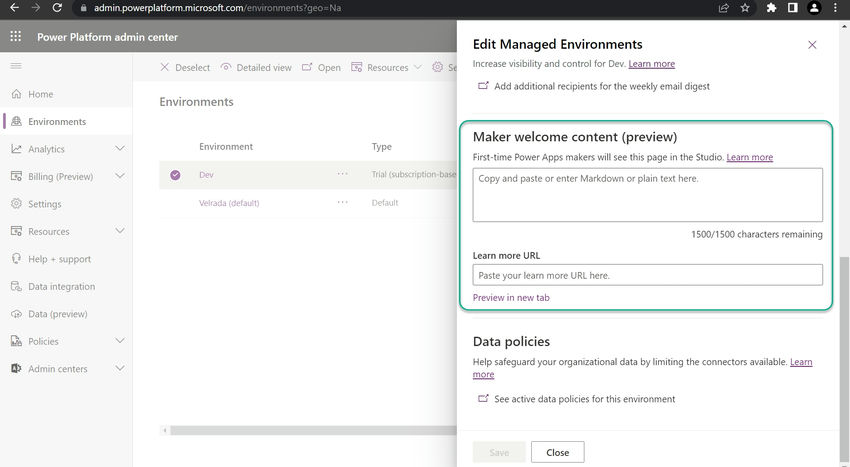This screenshot has width=850, height=467.
Task: Open the app launcher waffle icon
Action: tap(15, 37)
